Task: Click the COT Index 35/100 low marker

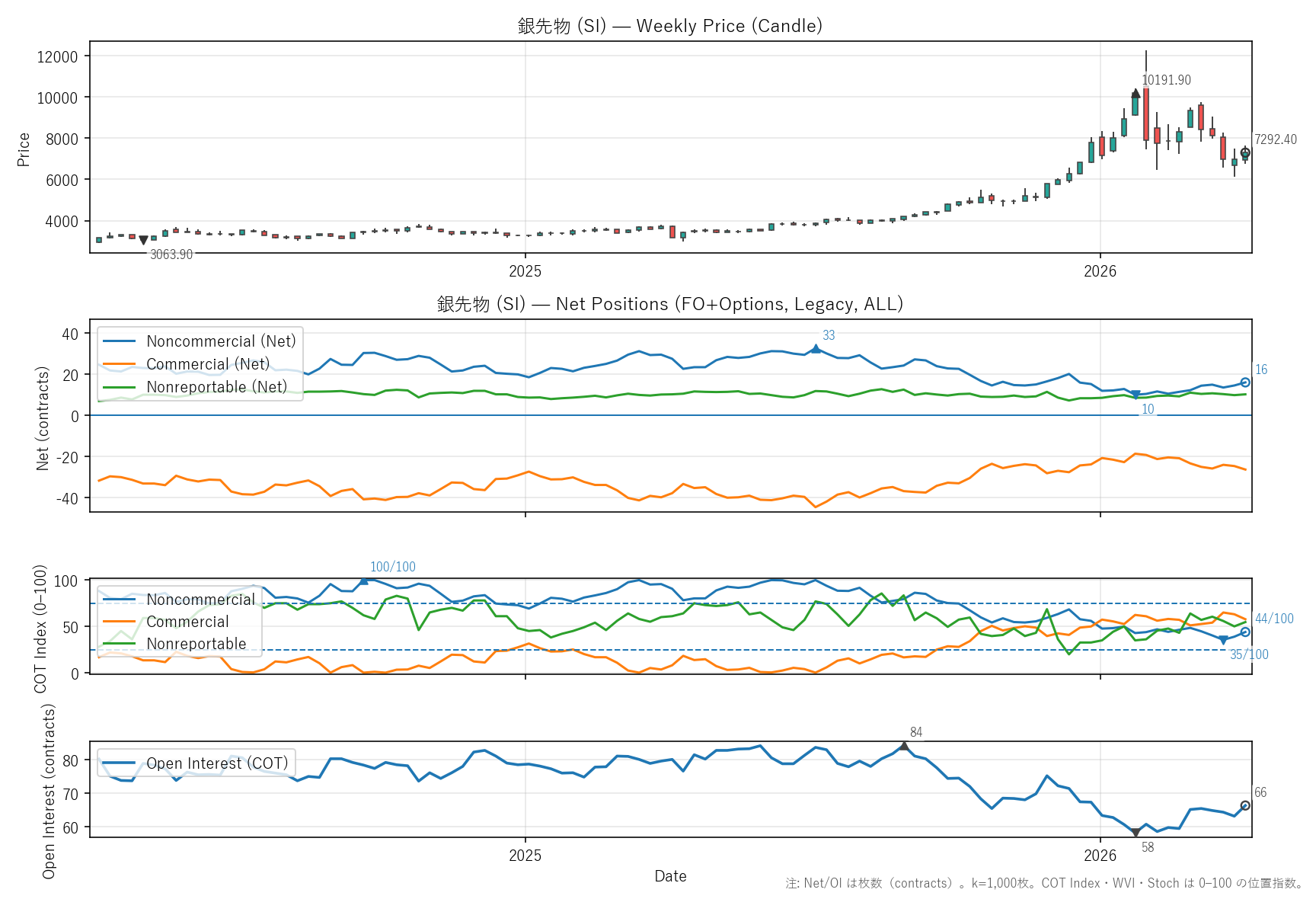Action: pos(1223,641)
